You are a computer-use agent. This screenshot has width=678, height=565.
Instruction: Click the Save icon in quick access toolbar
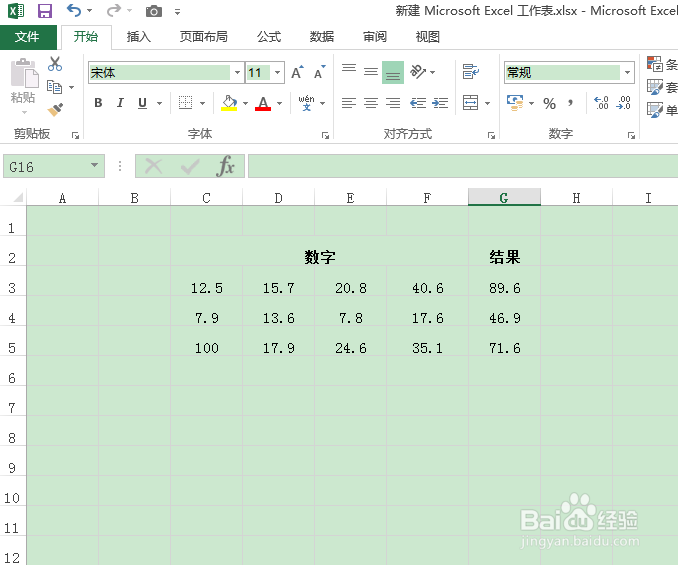45,11
